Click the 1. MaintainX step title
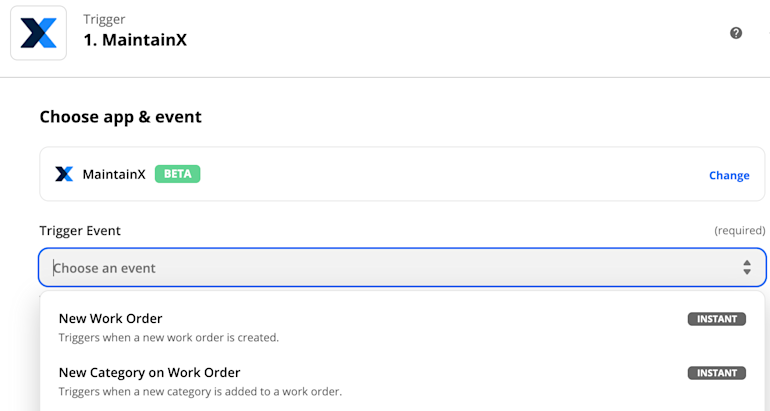 point(135,40)
